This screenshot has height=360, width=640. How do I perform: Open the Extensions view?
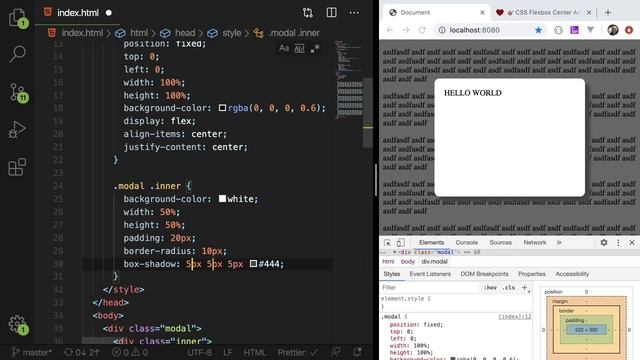click(17, 167)
